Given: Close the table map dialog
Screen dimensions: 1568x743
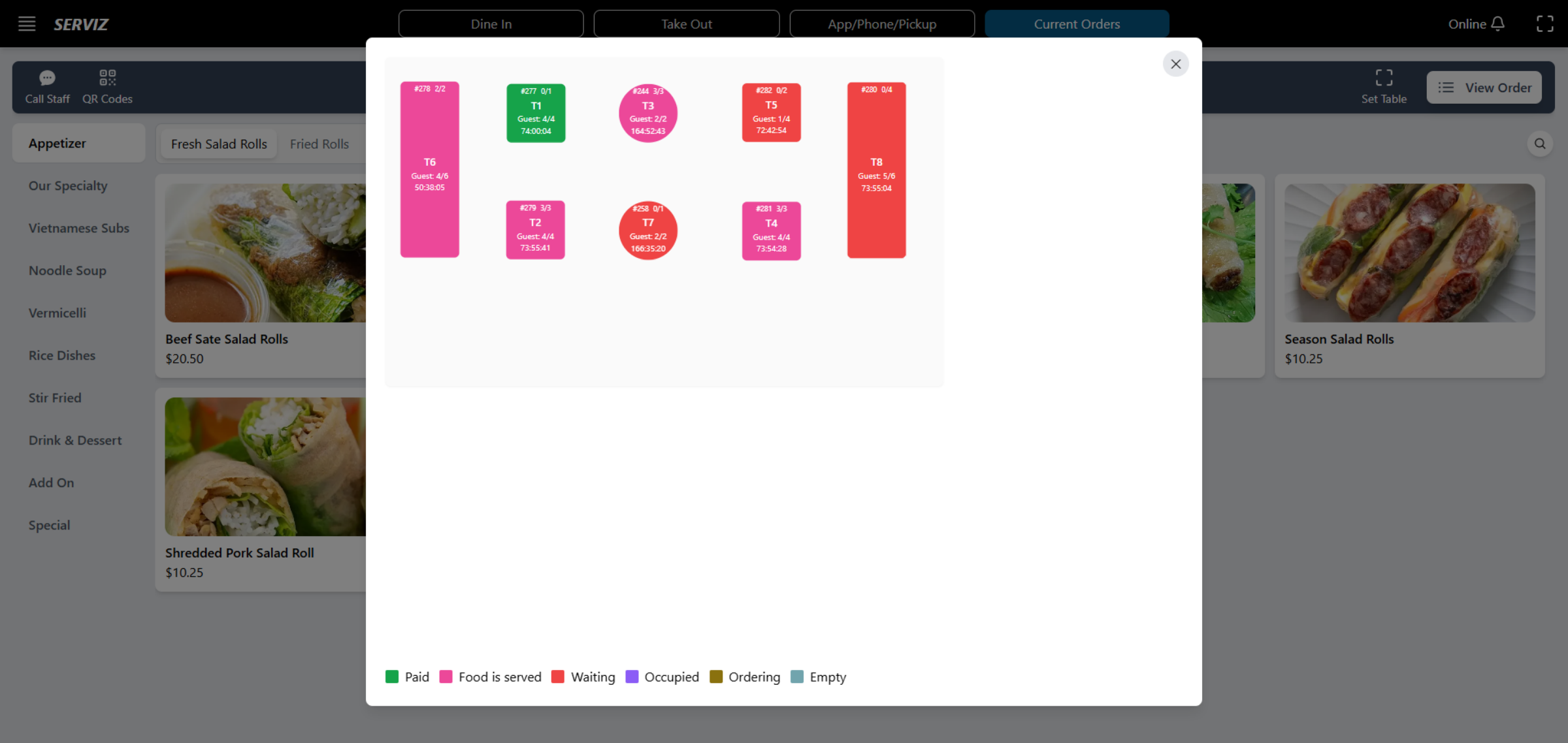Looking at the screenshot, I should coord(1175,64).
